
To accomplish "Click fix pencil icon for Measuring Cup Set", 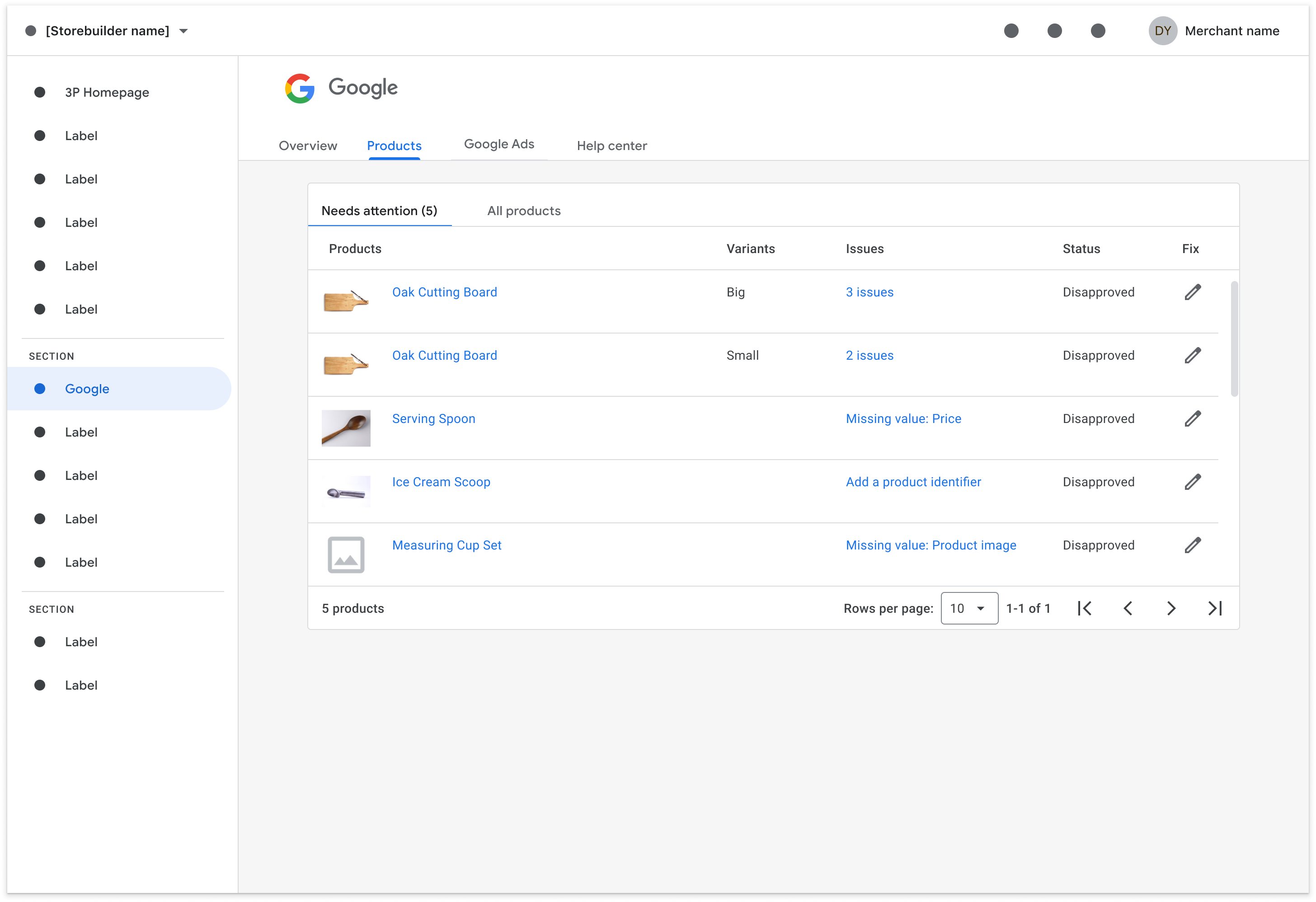I will coord(1193,545).
